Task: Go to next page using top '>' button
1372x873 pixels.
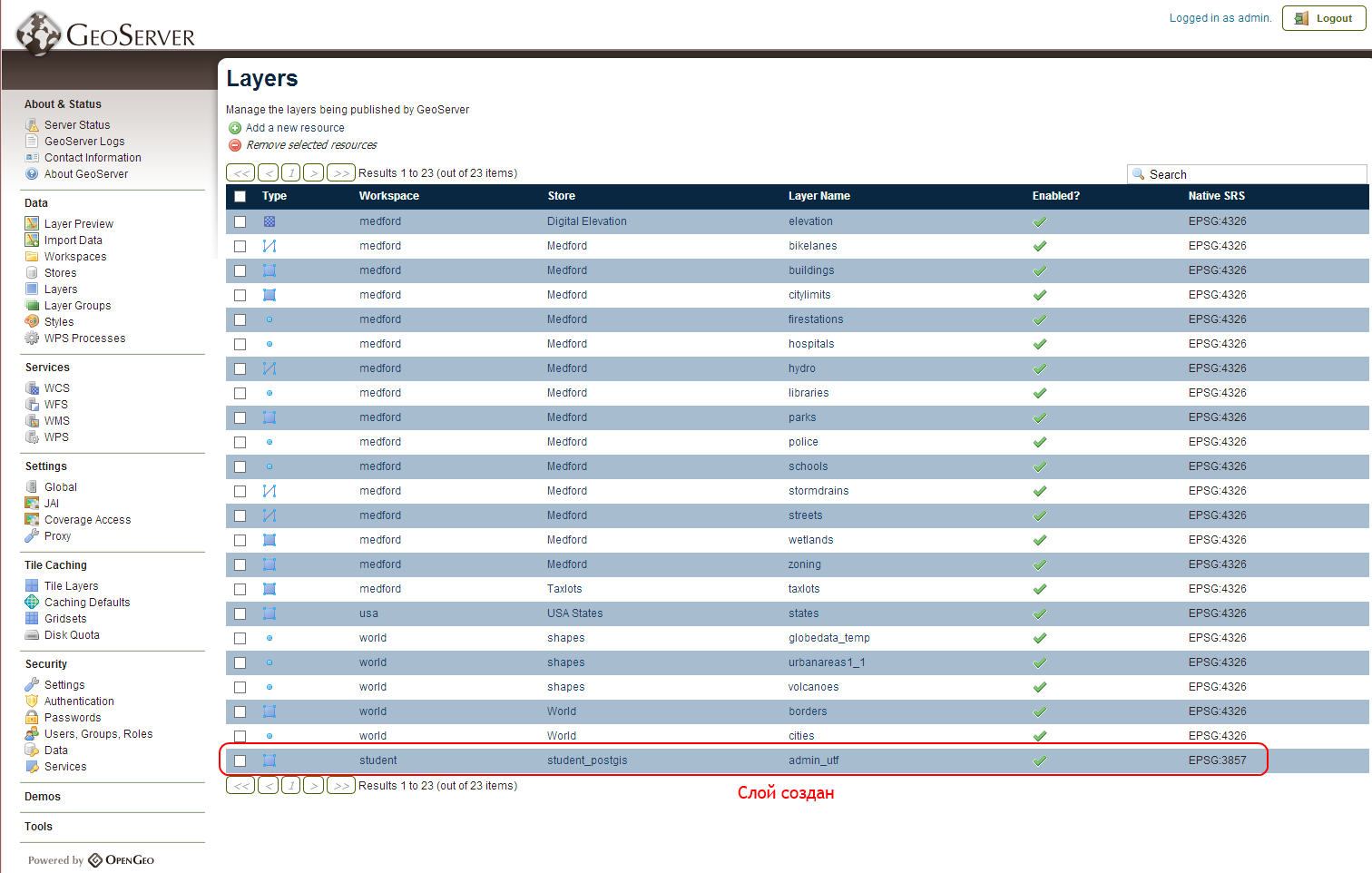Action: (x=314, y=172)
